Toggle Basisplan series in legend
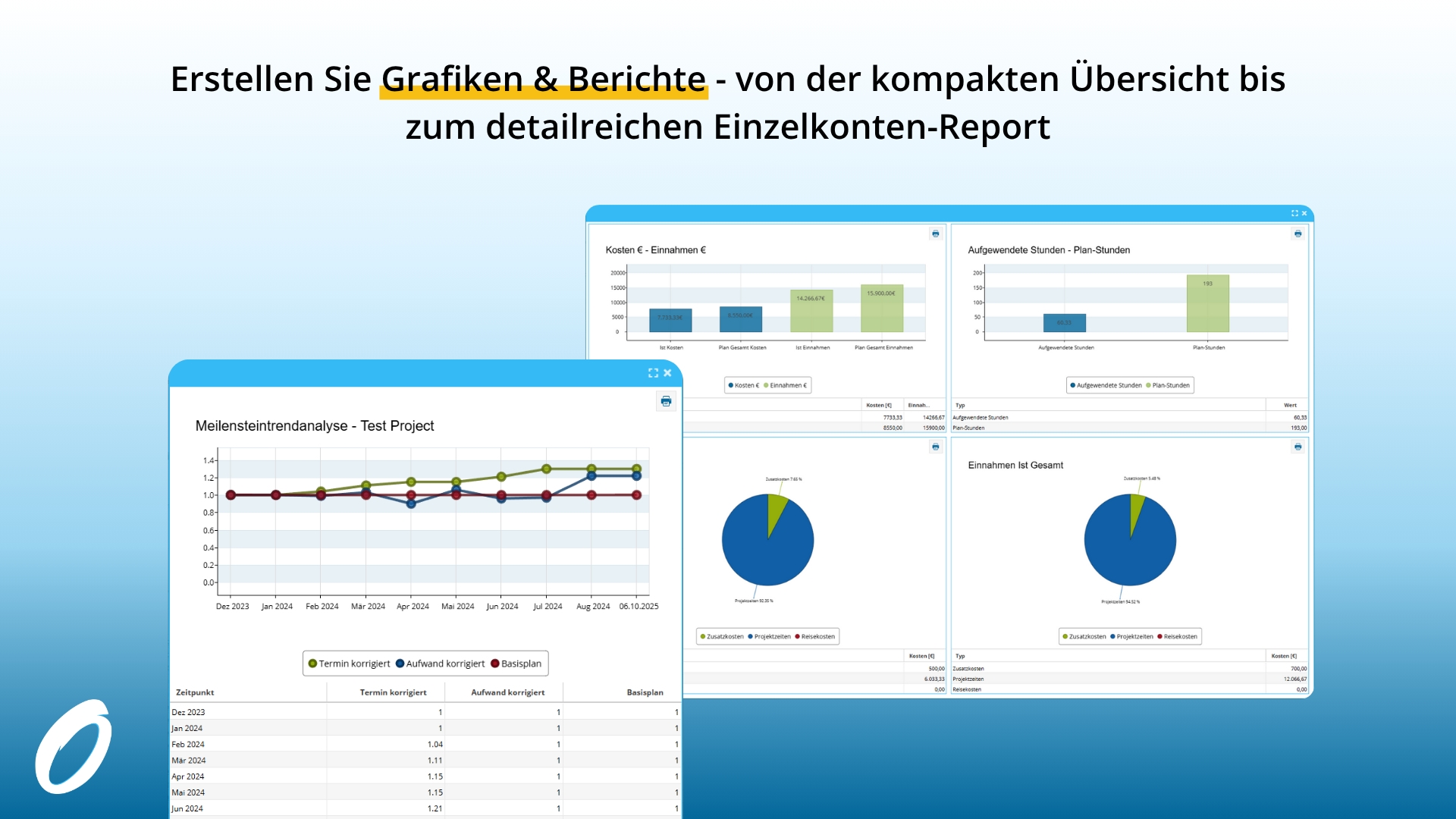Screen dimensions: 1456x819 pos(516,664)
